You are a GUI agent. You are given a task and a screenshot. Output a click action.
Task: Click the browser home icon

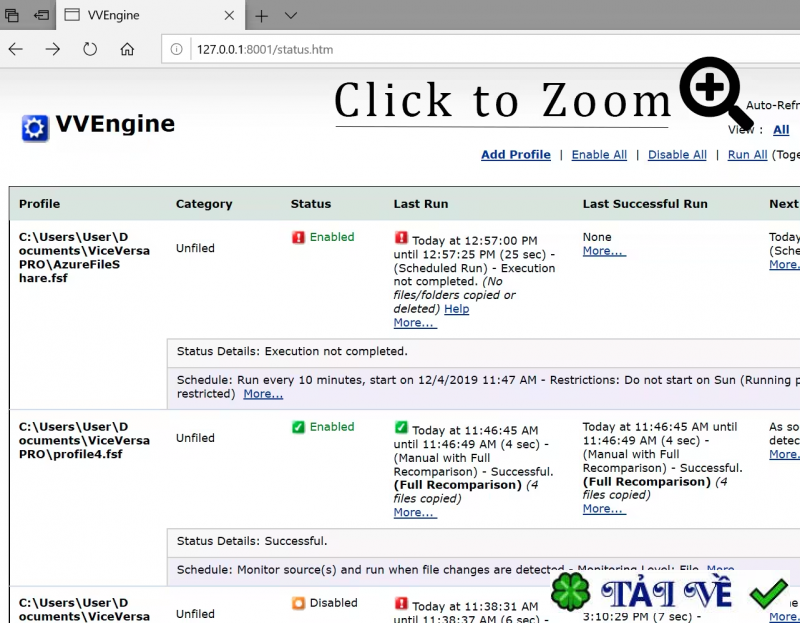pos(128,48)
